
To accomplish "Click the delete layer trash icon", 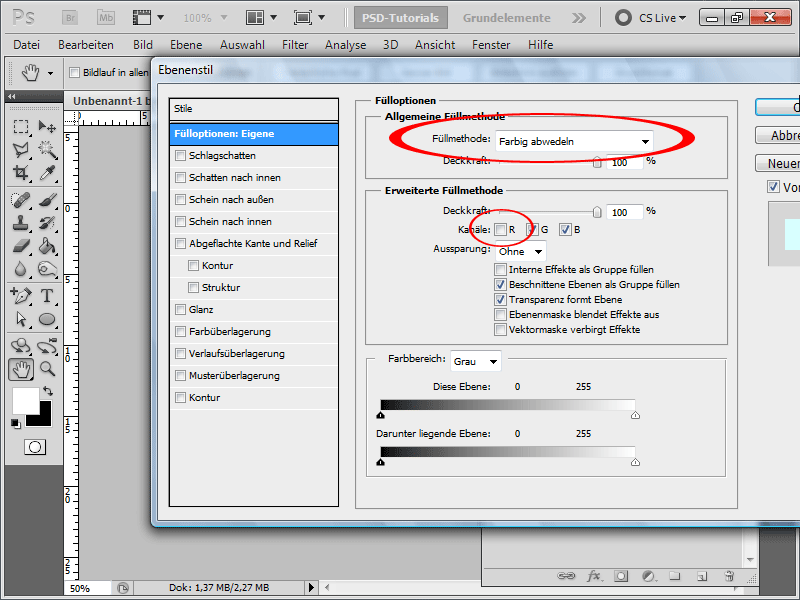I will [x=729, y=576].
